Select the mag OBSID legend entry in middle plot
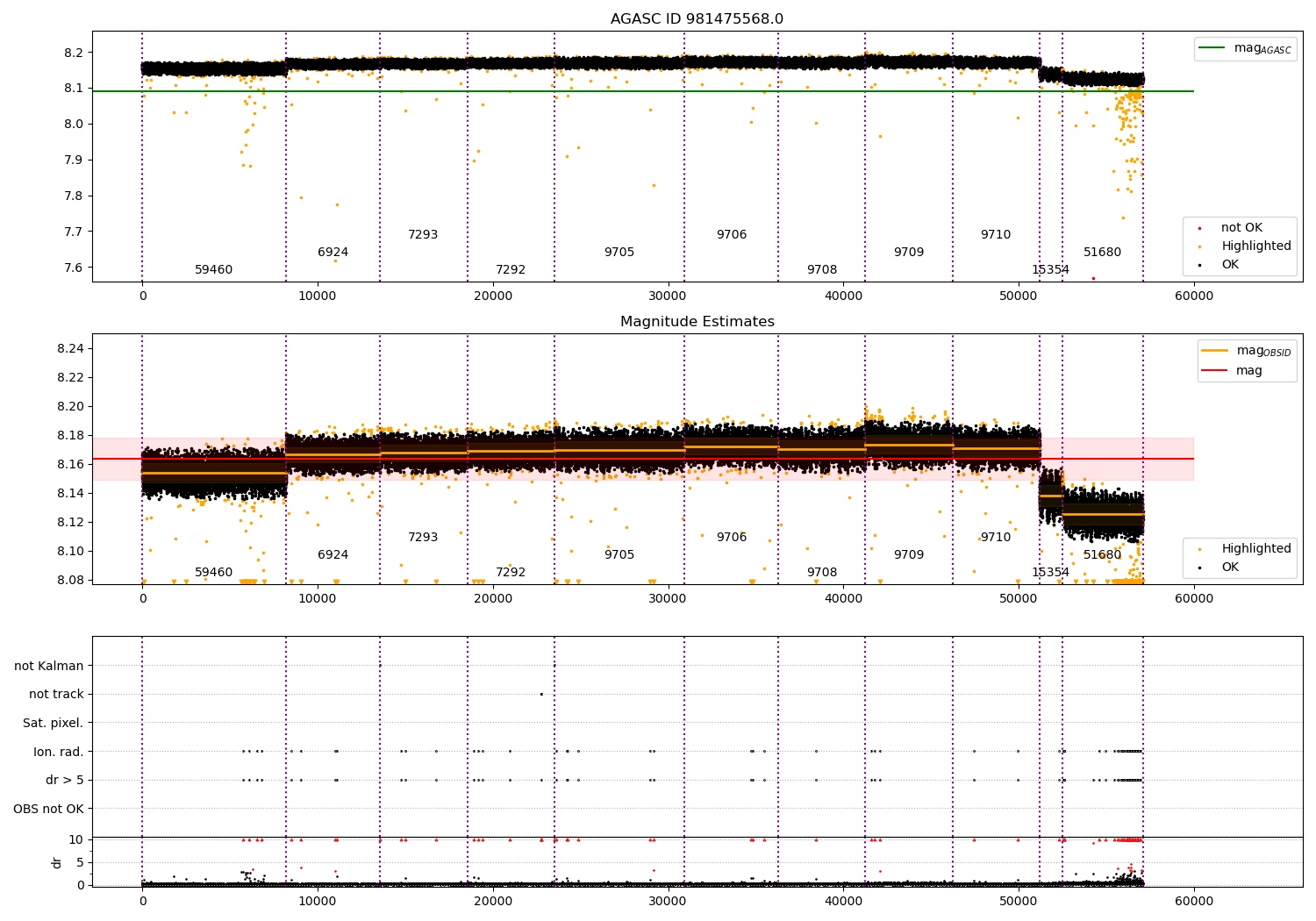Image resolution: width=1316 pixels, height=921 pixels. point(1246,352)
